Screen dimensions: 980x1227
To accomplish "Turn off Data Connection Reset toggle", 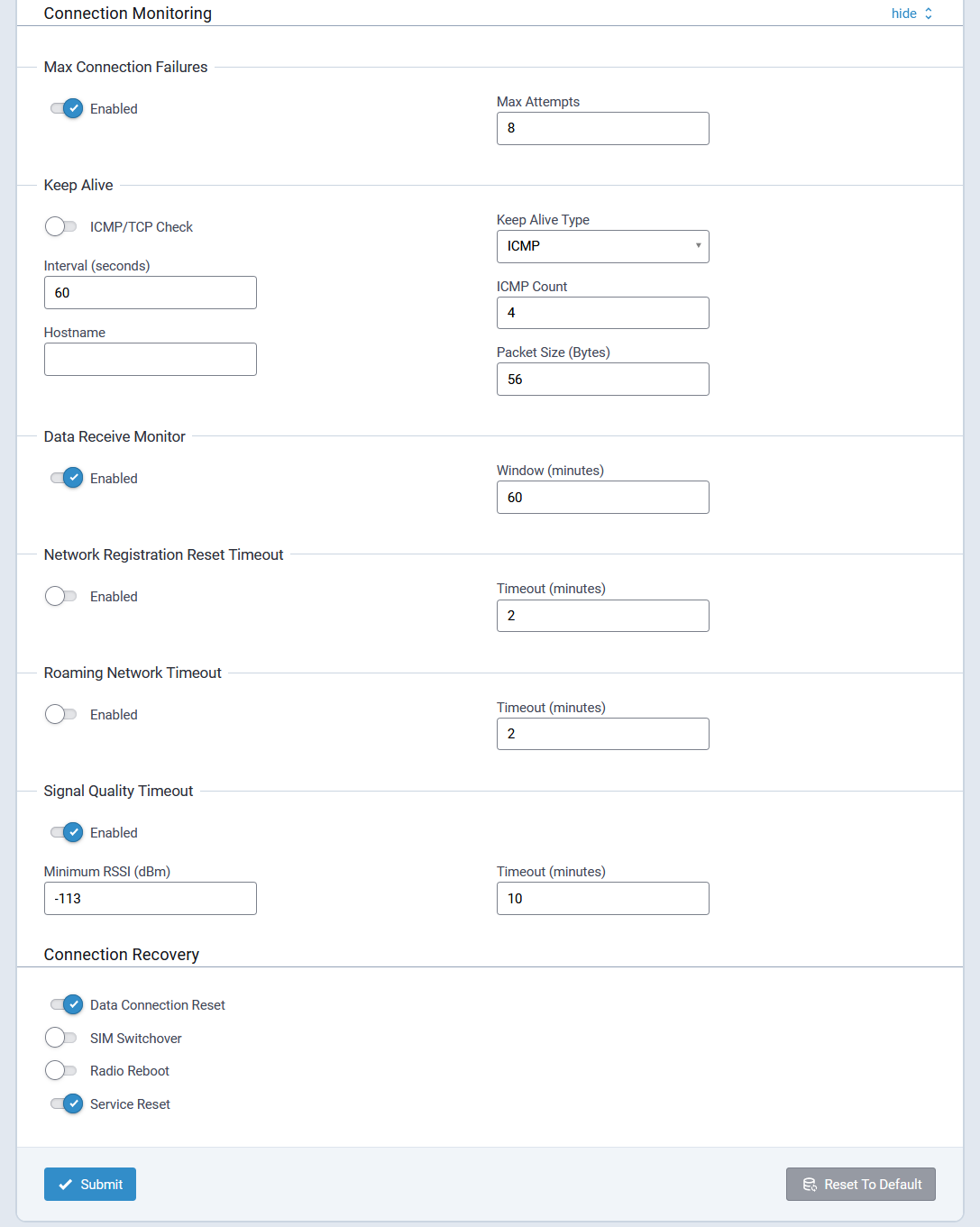I will pyautogui.click(x=66, y=1005).
